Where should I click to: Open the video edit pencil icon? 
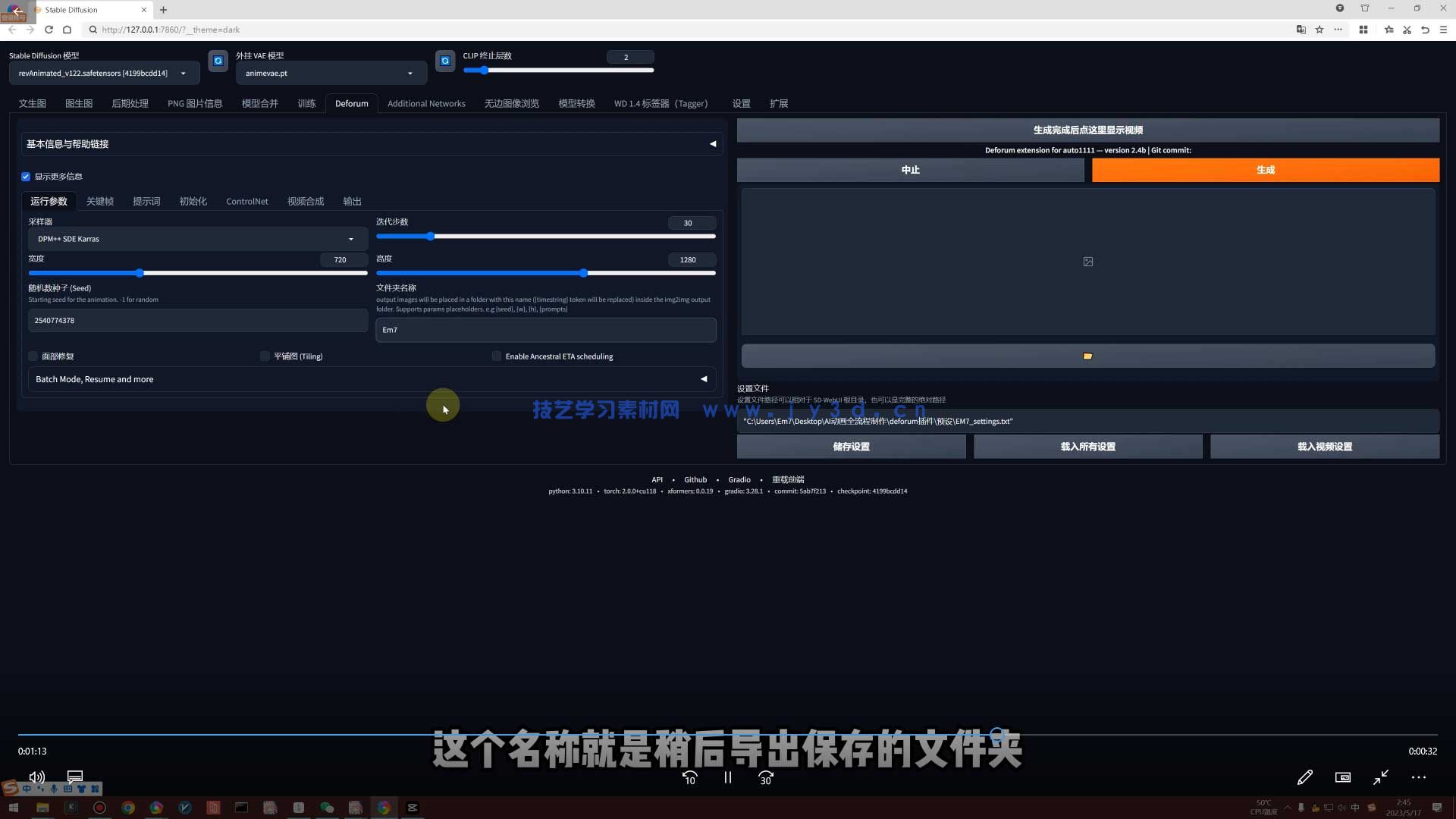[1305, 777]
